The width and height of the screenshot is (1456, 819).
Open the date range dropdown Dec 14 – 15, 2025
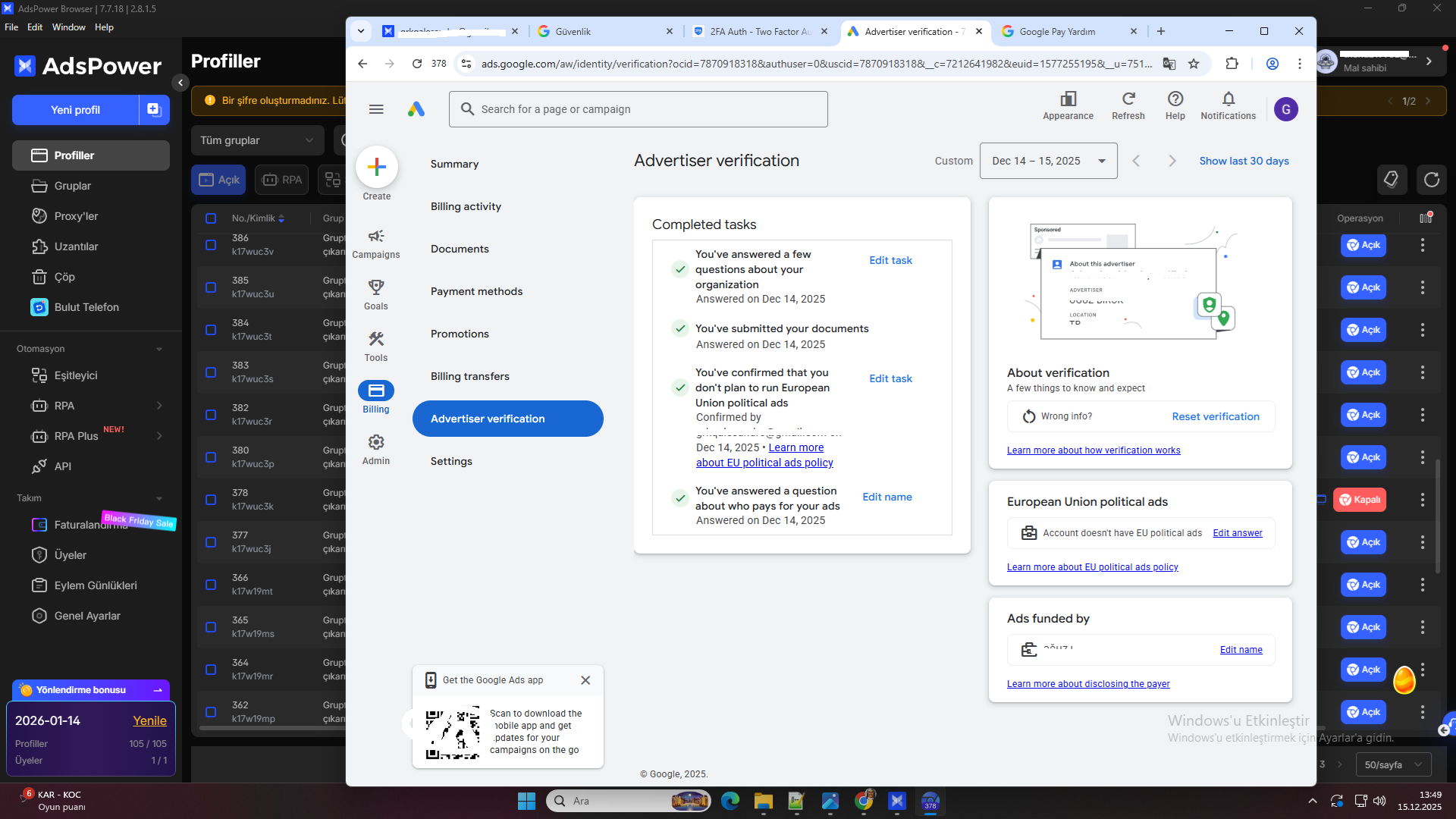1048,161
